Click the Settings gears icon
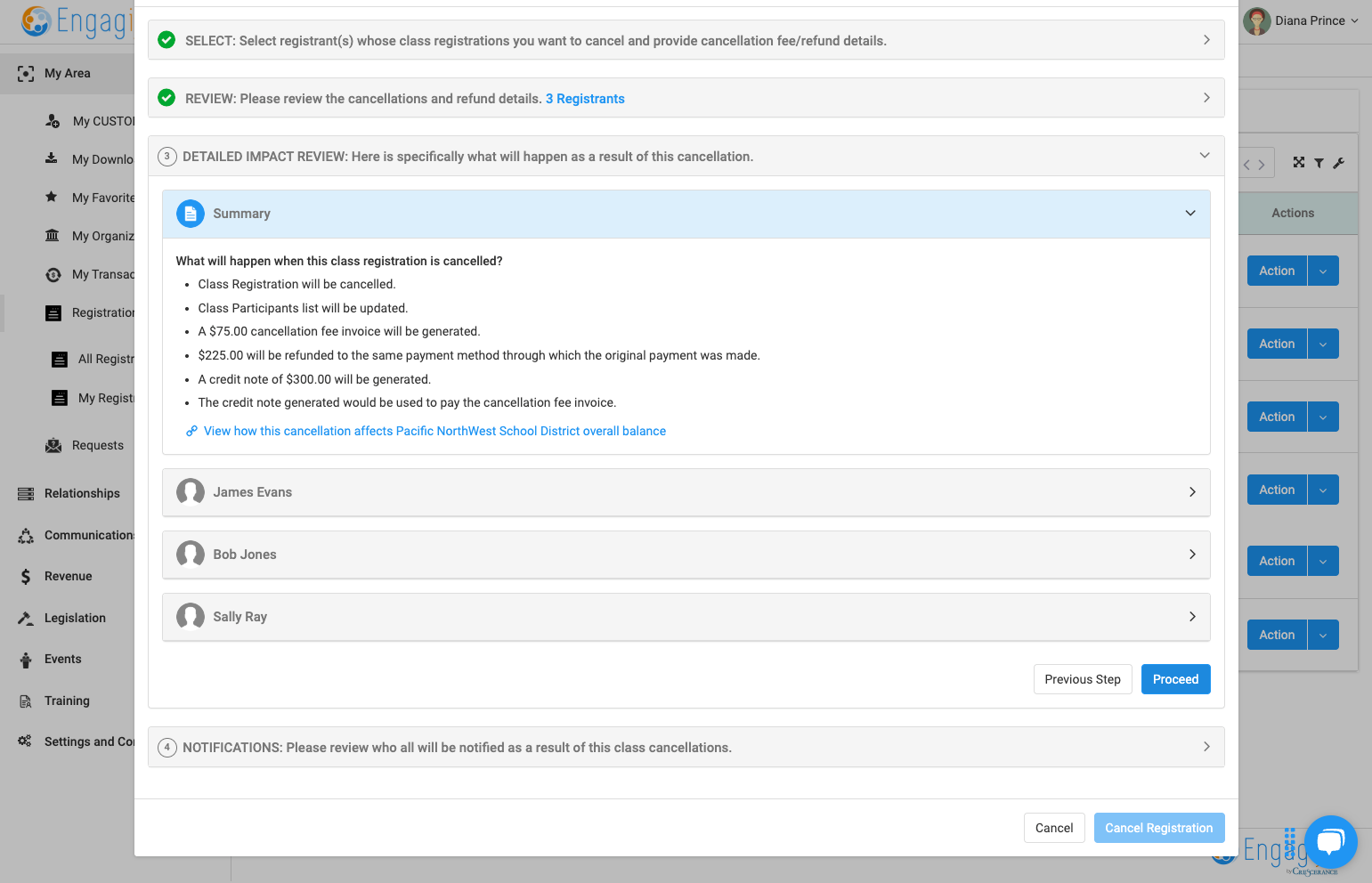The height and width of the screenshot is (883, 1372). tap(25, 741)
